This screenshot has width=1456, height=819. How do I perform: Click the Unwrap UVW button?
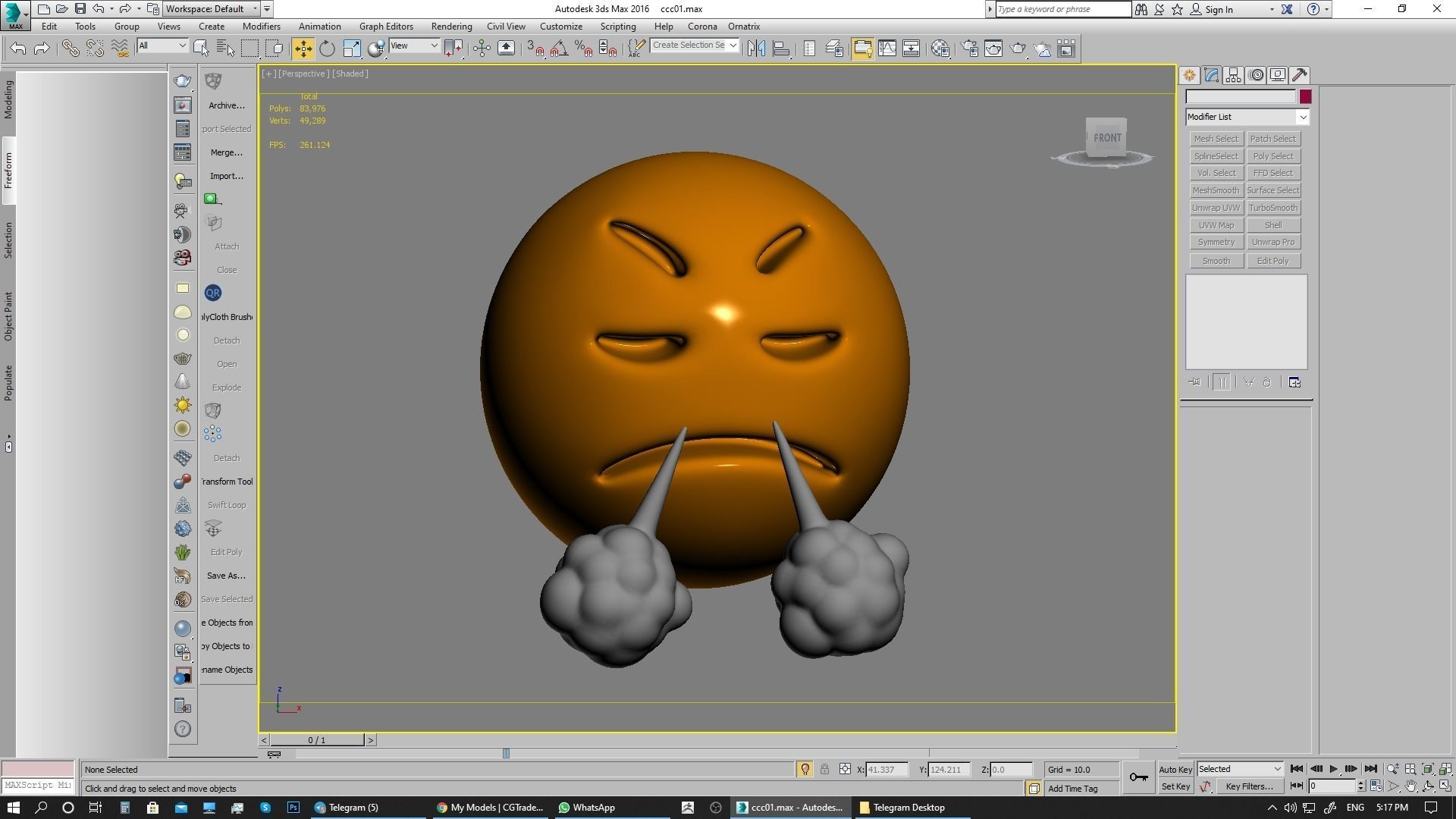pos(1216,208)
